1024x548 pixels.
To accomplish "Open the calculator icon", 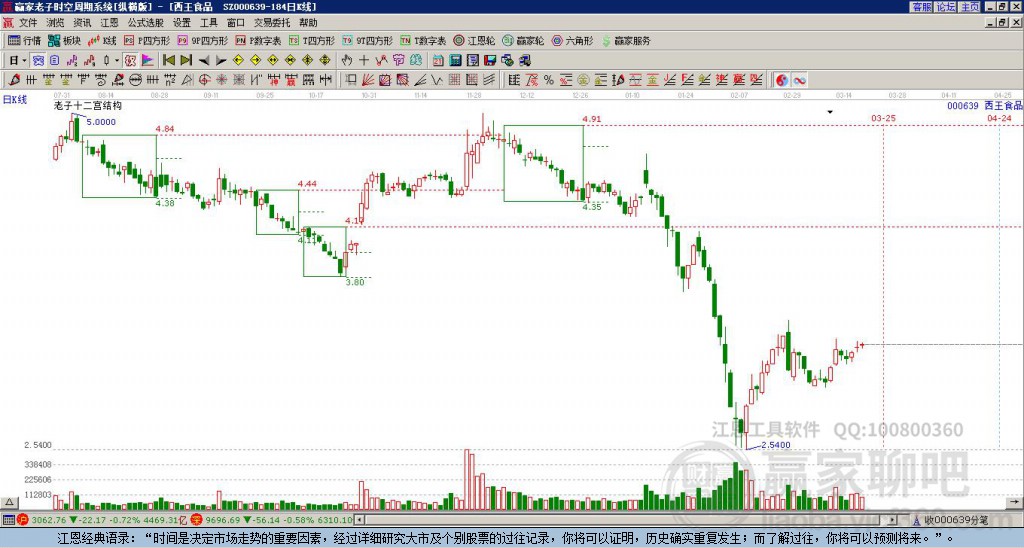I will click(x=455, y=61).
